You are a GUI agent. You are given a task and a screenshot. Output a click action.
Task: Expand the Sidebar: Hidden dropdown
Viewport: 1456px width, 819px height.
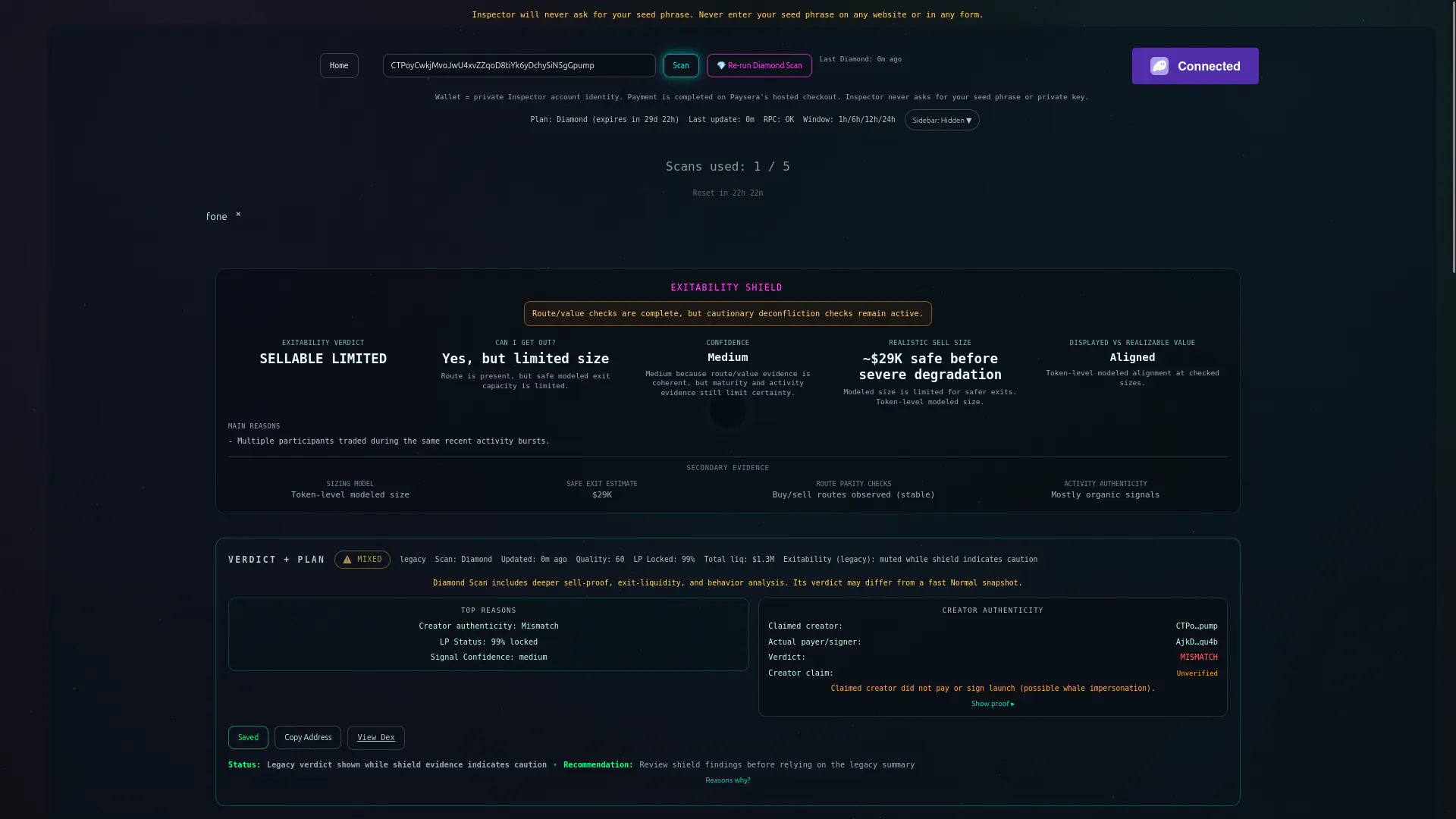(x=942, y=120)
